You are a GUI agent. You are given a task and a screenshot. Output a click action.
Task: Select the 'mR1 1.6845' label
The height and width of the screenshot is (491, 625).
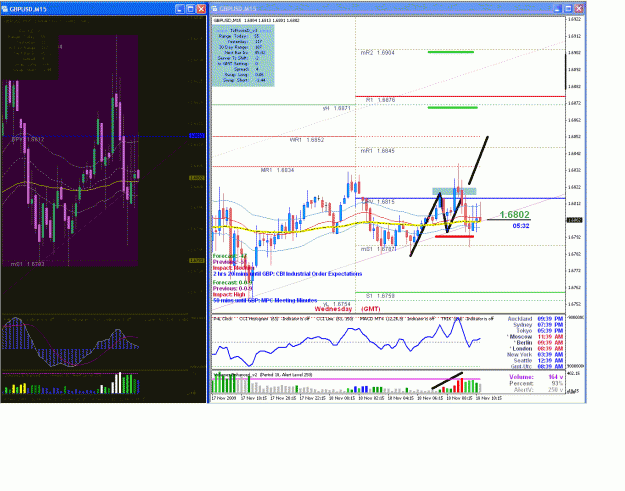click(x=377, y=151)
